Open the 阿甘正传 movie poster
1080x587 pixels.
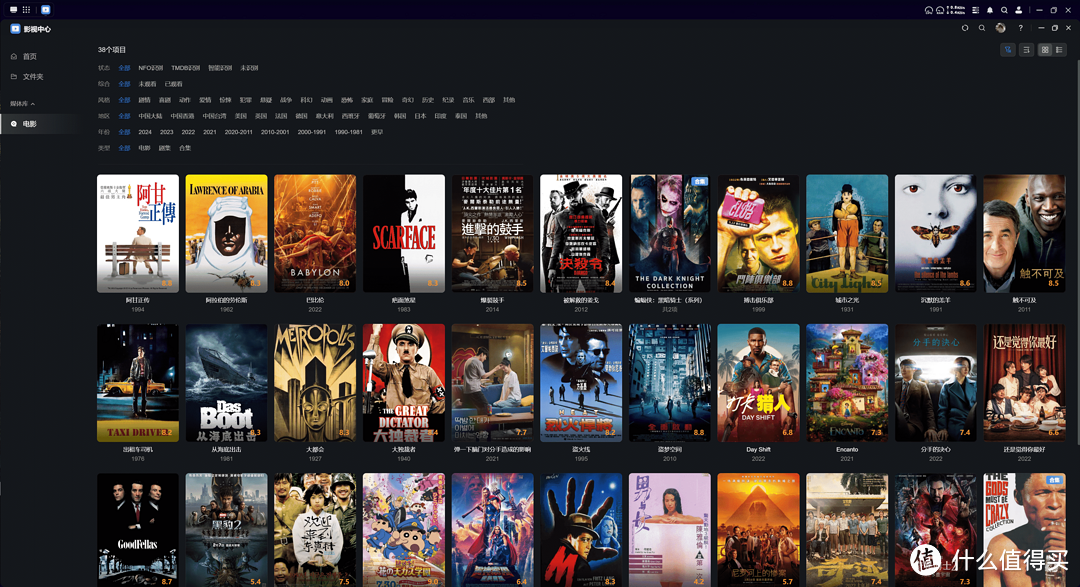click(x=138, y=234)
